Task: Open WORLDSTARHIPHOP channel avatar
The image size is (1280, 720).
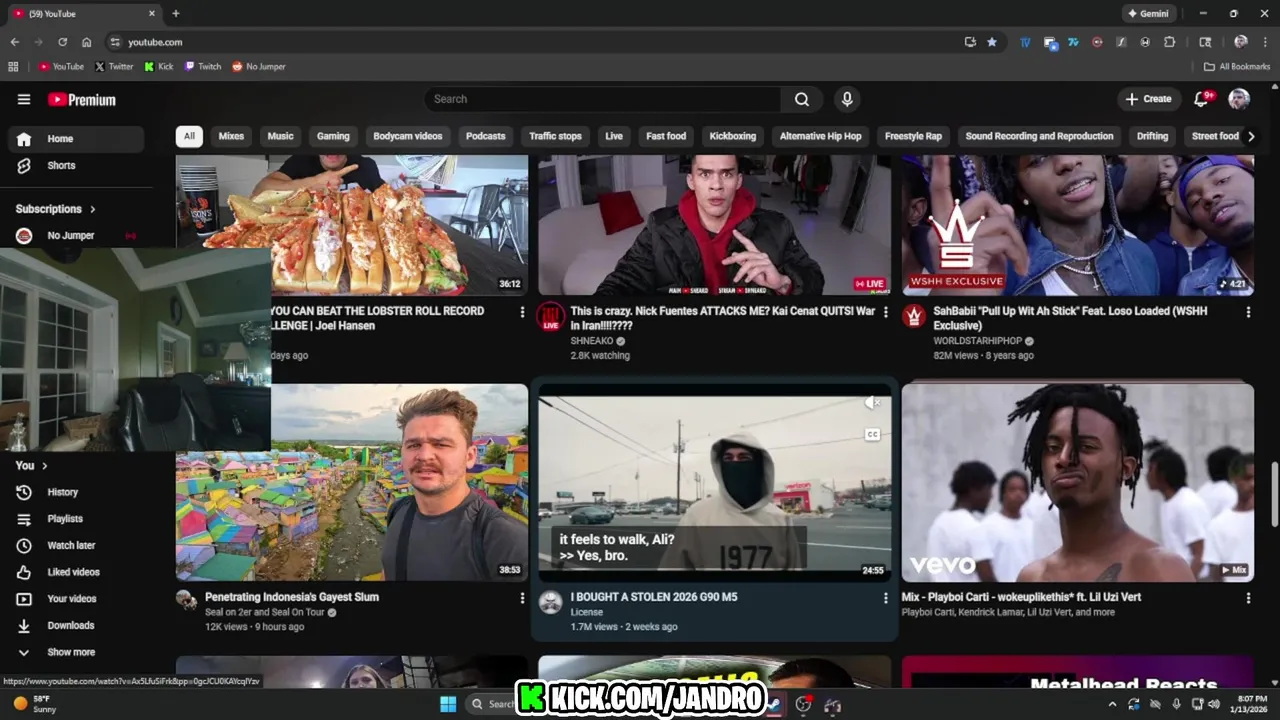Action: point(913,316)
